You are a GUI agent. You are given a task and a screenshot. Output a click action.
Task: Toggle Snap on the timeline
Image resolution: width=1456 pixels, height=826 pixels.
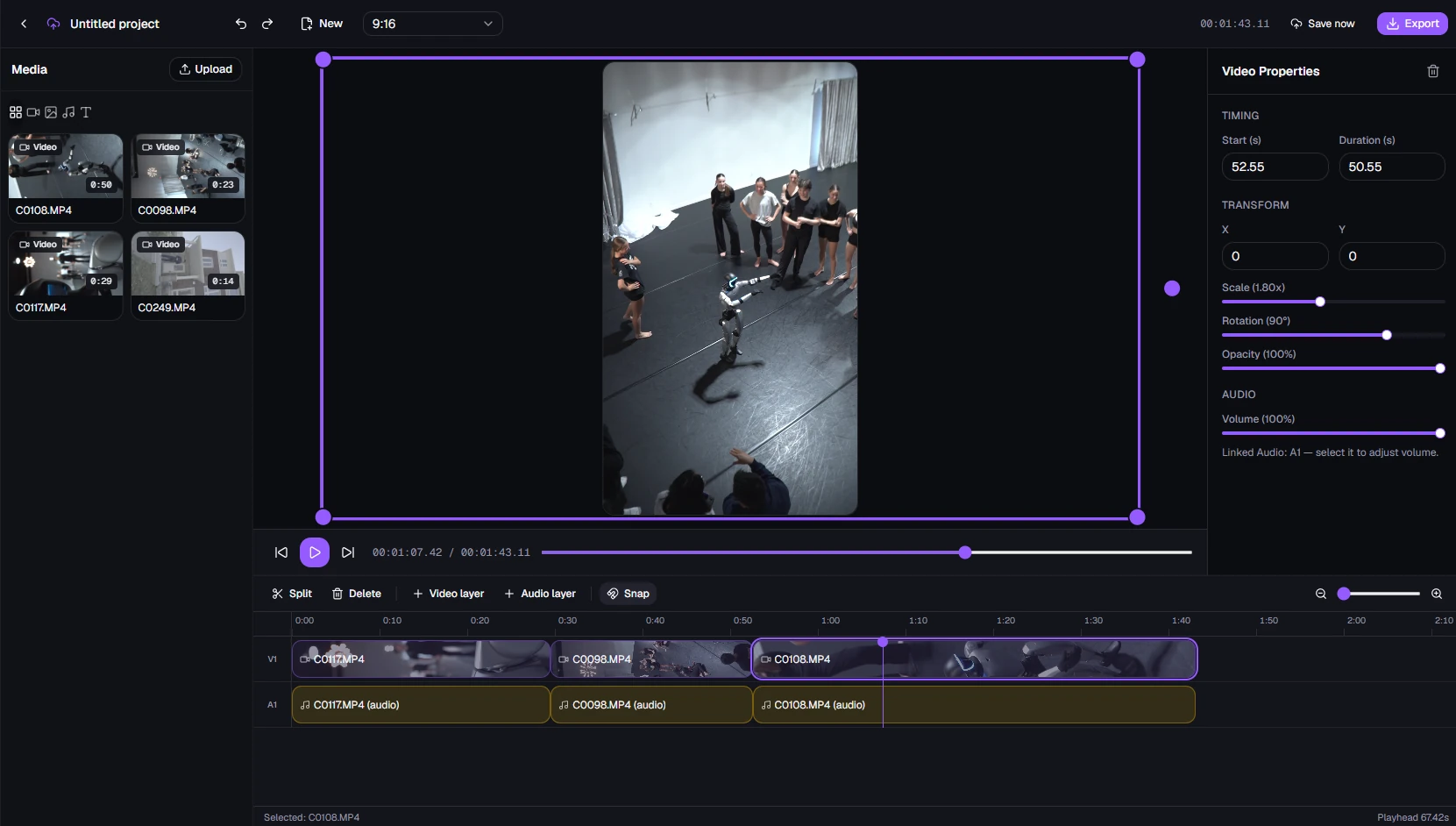[x=629, y=594]
